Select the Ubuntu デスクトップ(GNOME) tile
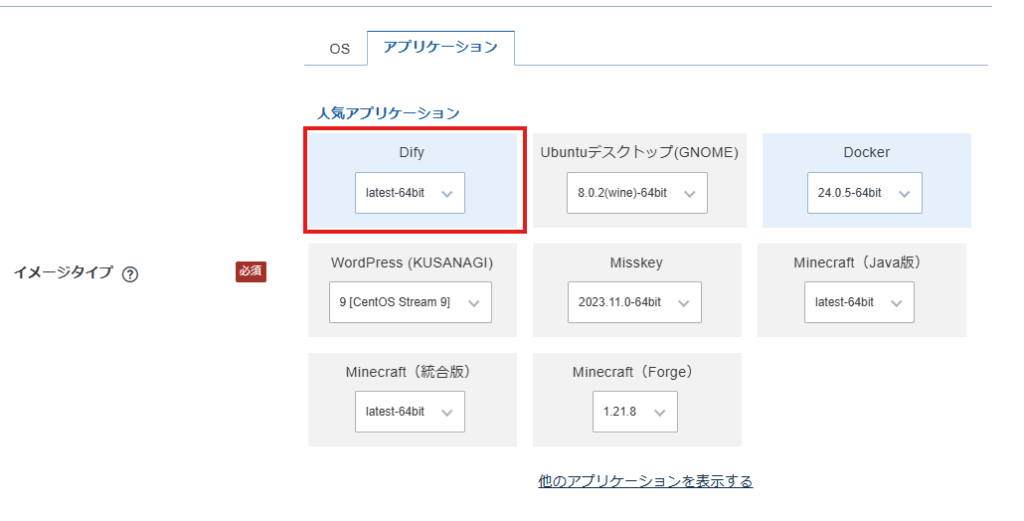This screenshot has width=1024, height=521. (x=639, y=153)
